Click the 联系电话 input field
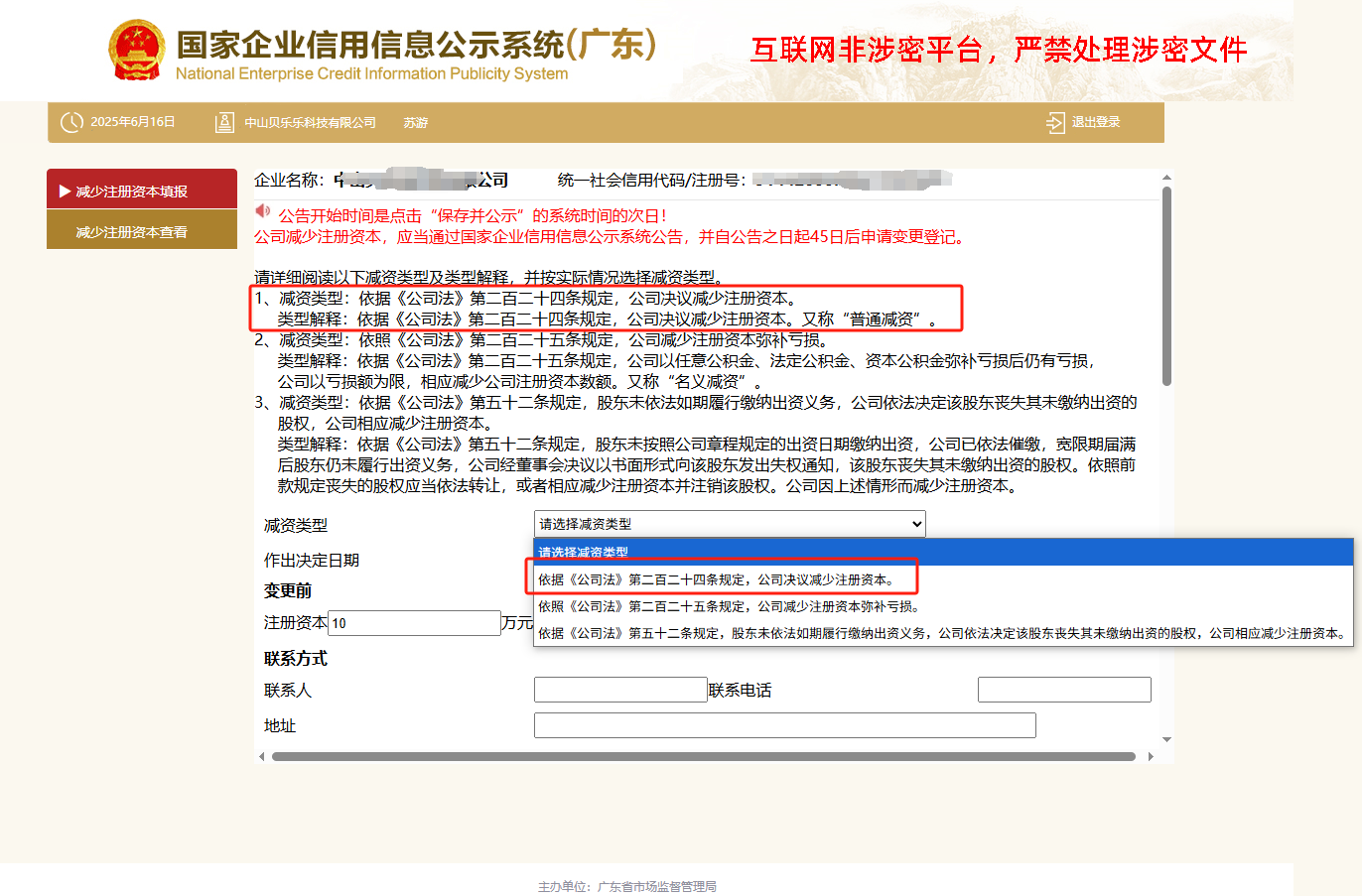The width and height of the screenshot is (1362, 896). point(1064,690)
